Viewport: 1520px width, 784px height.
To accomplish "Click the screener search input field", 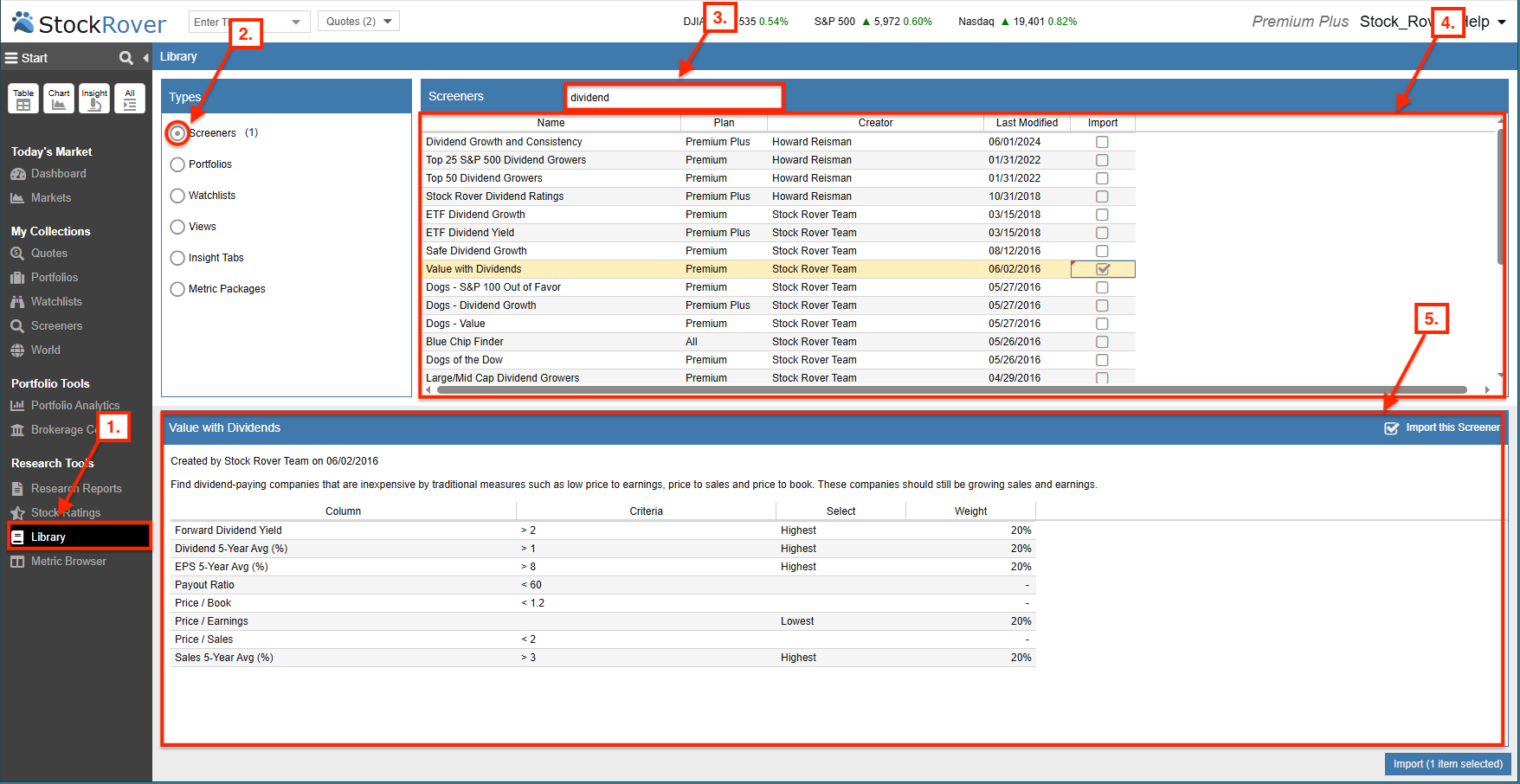I will point(673,97).
